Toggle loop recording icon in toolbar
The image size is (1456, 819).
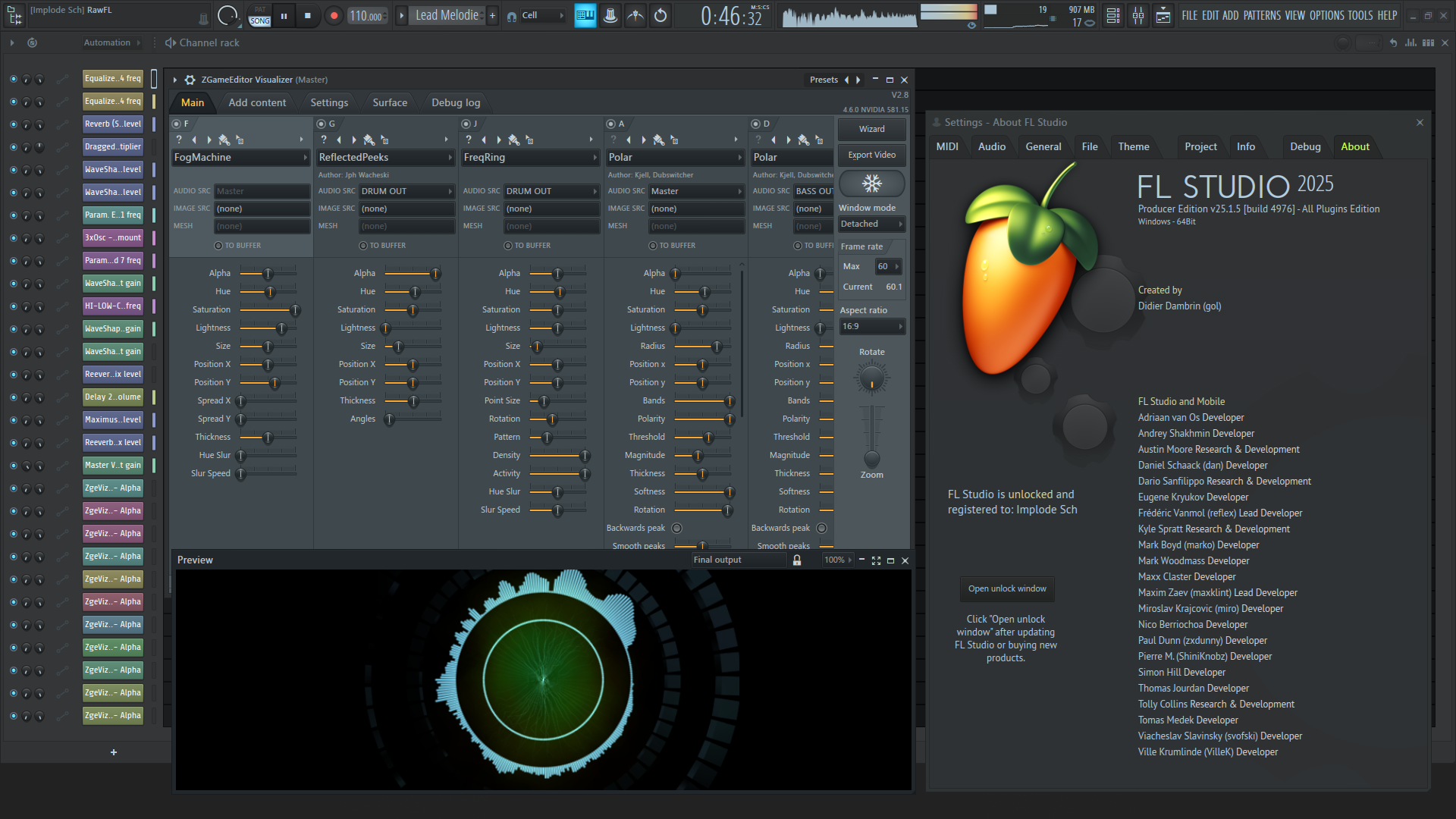(661, 15)
